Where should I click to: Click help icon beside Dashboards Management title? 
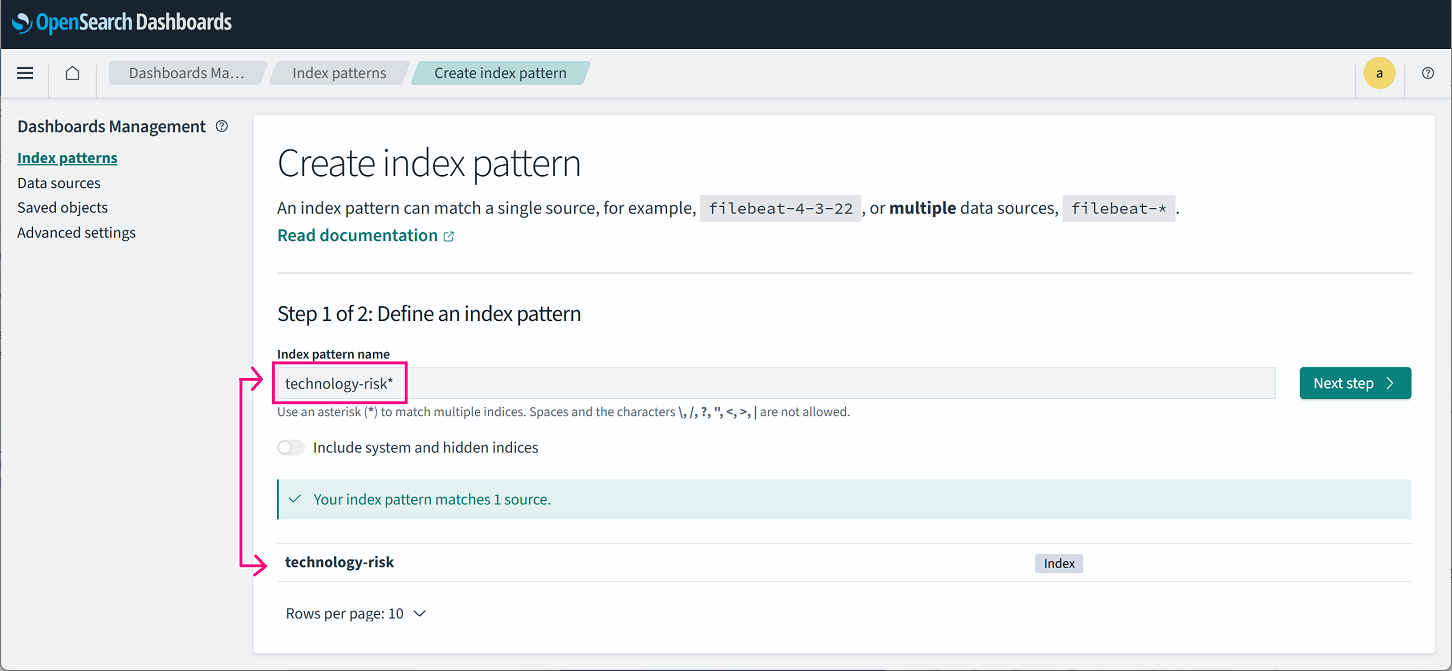click(222, 126)
